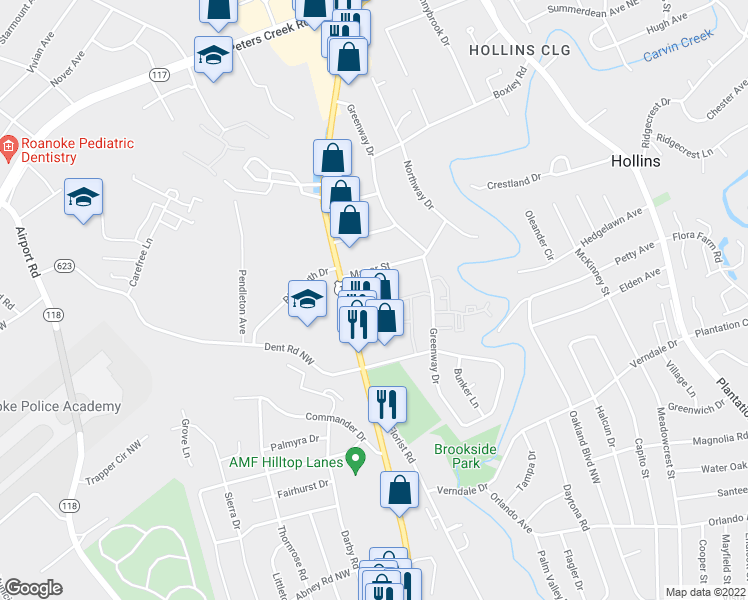Select the school marker east of Airport Rd

83,199
